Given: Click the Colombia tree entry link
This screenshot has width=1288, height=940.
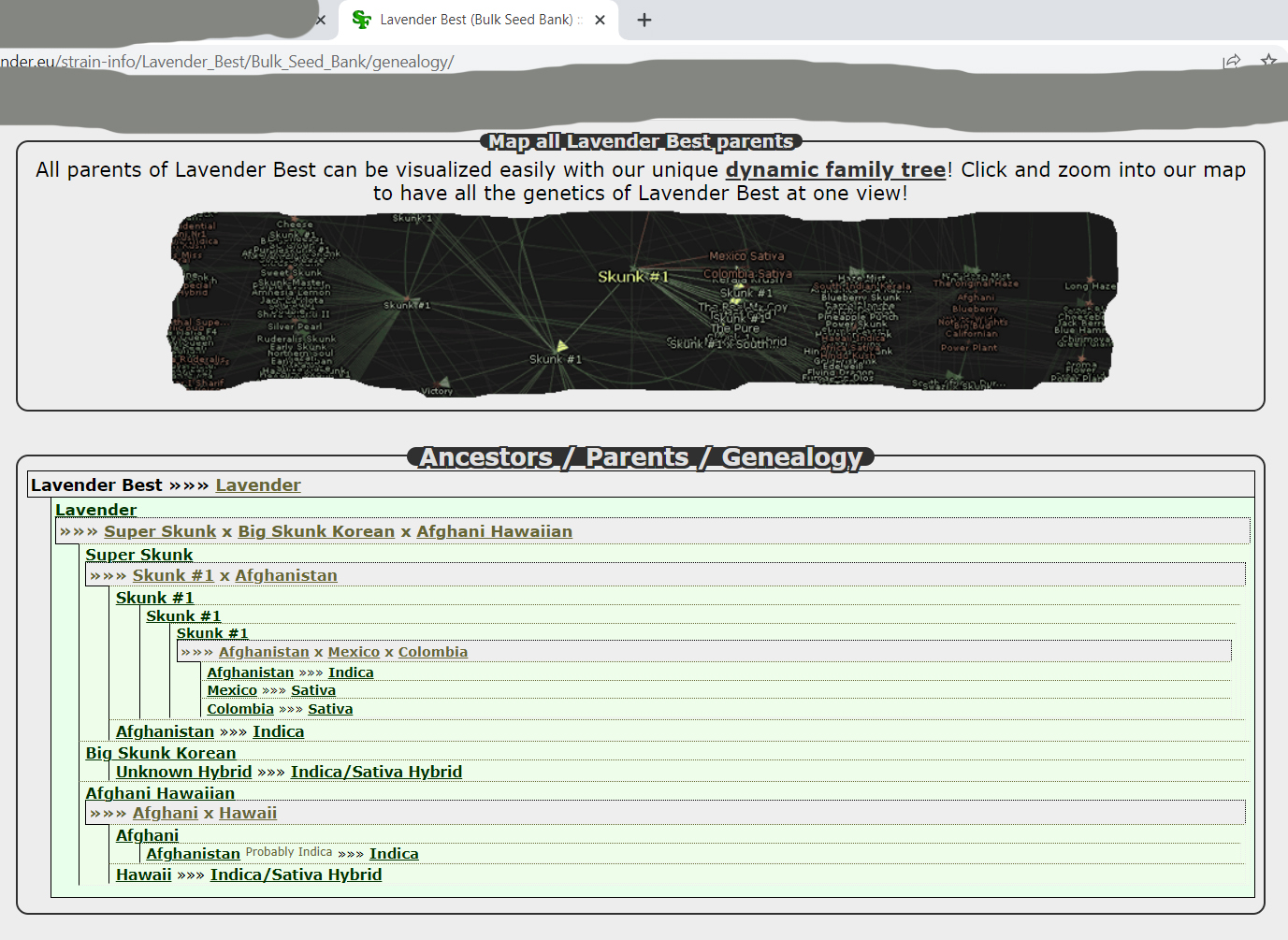Looking at the screenshot, I should click(x=240, y=709).
